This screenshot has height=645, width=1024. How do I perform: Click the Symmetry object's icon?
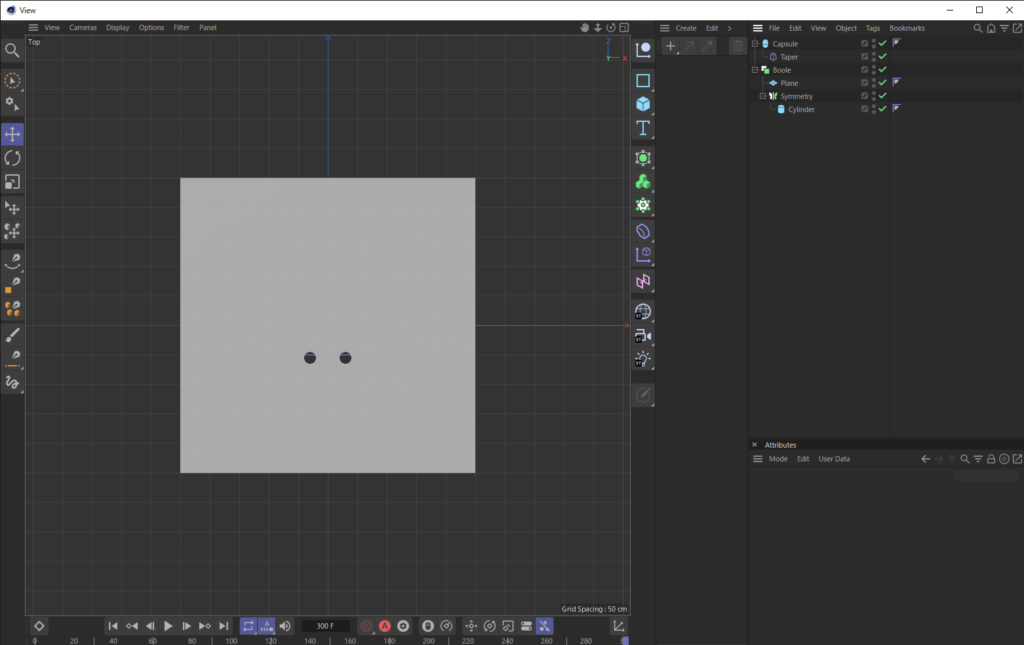pos(771,96)
